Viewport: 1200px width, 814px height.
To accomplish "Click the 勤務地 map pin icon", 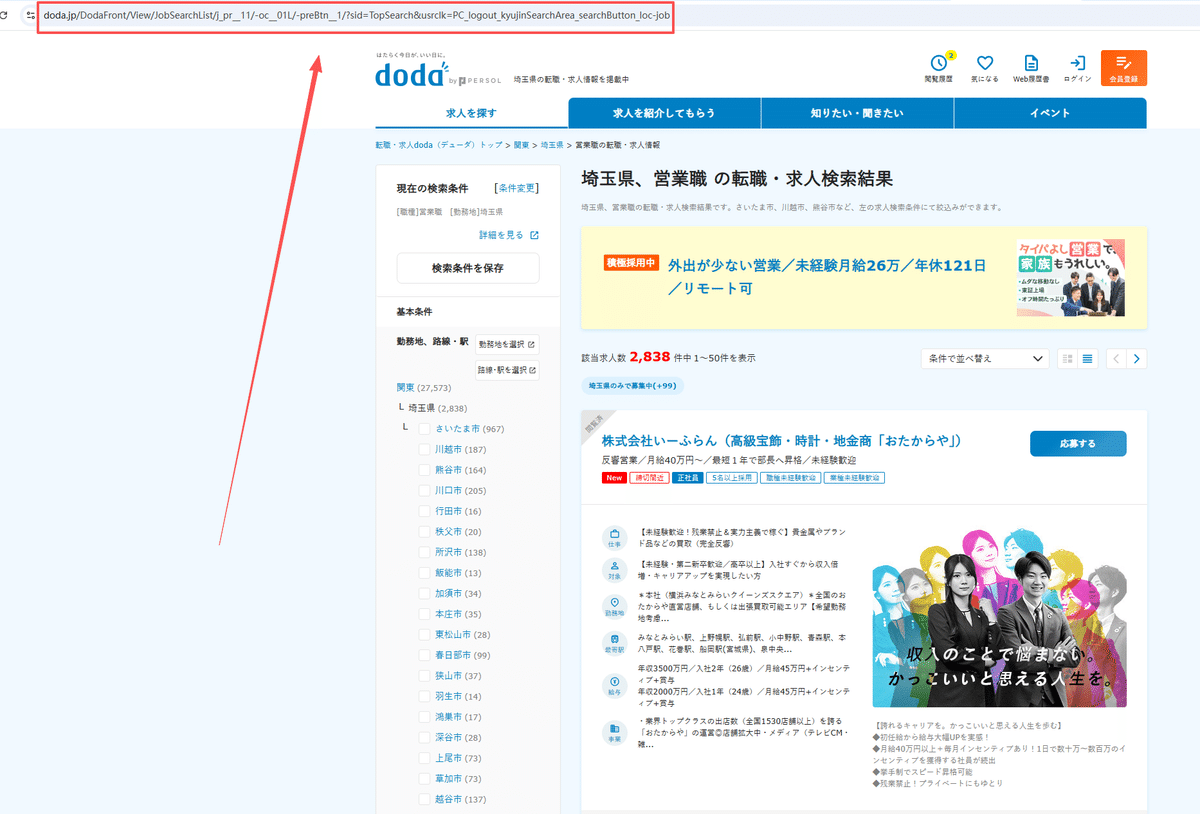I will click(x=614, y=605).
